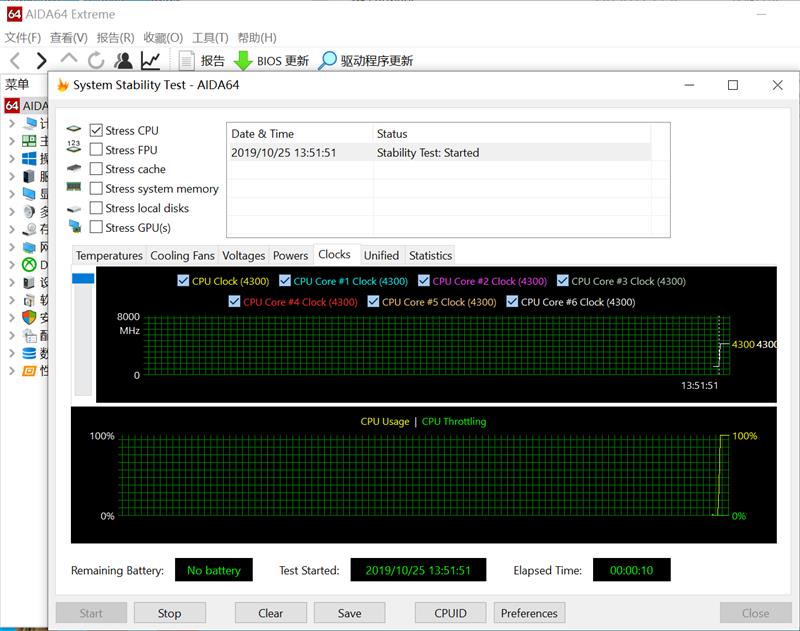Click the up-level arrow toolbar icon
The height and width of the screenshot is (631, 800).
pyautogui.click(x=69, y=58)
